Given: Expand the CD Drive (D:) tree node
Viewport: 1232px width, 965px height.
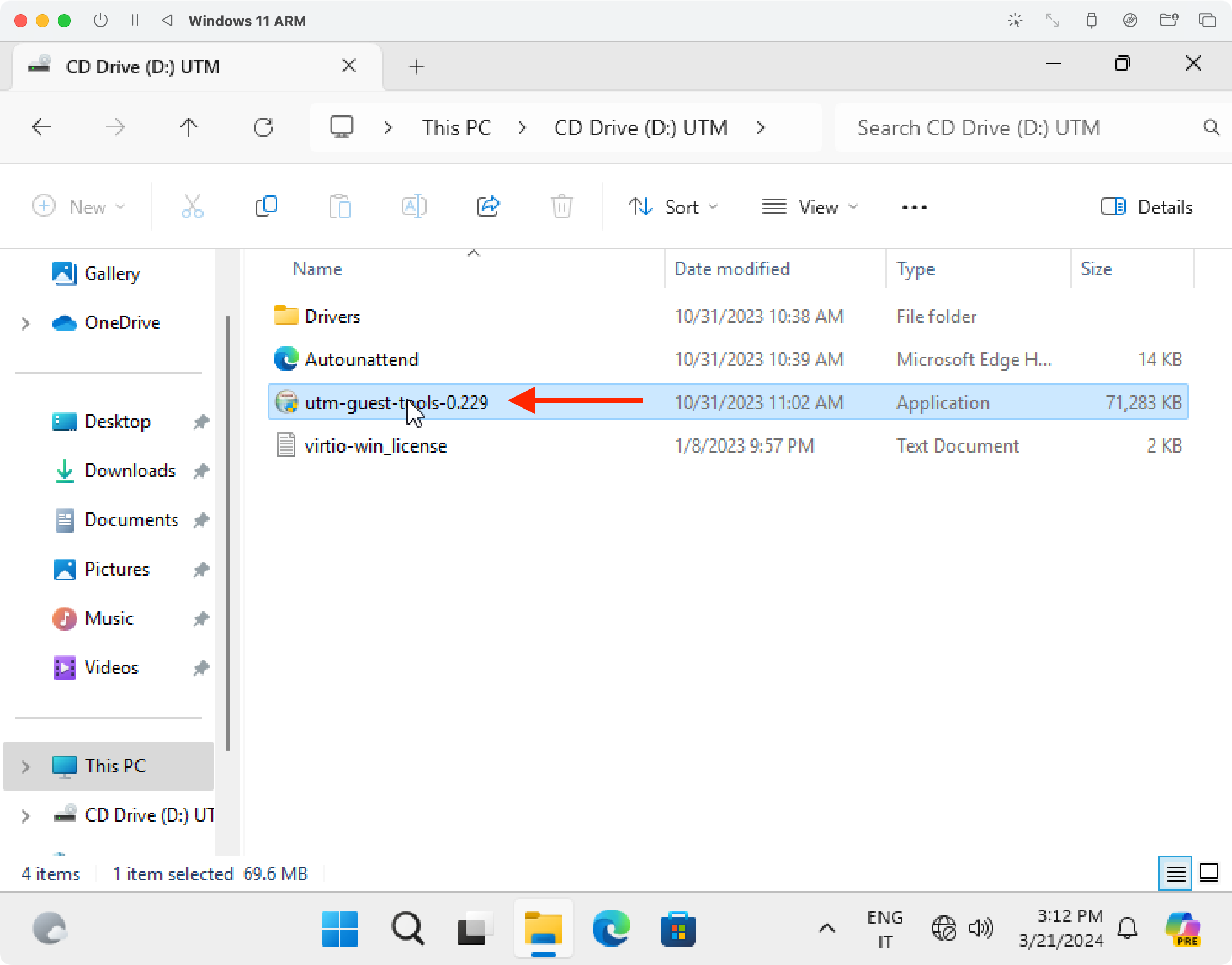Looking at the screenshot, I should tap(26, 815).
